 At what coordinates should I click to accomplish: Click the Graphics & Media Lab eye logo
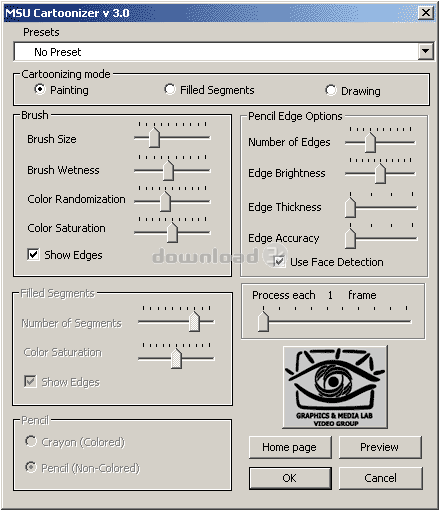(x=335, y=387)
